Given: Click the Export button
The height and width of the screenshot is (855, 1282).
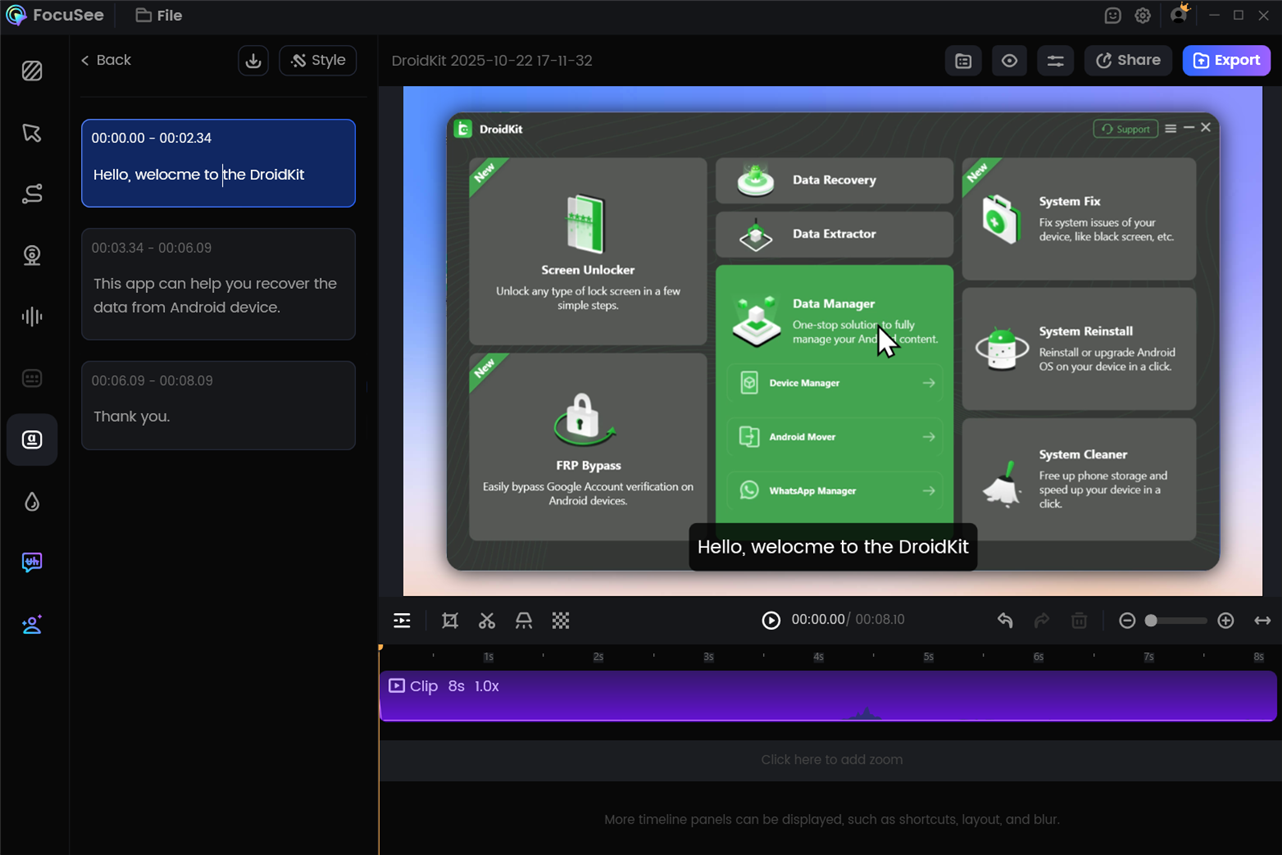Looking at the screenshot, I should (x=1226, y=61).
